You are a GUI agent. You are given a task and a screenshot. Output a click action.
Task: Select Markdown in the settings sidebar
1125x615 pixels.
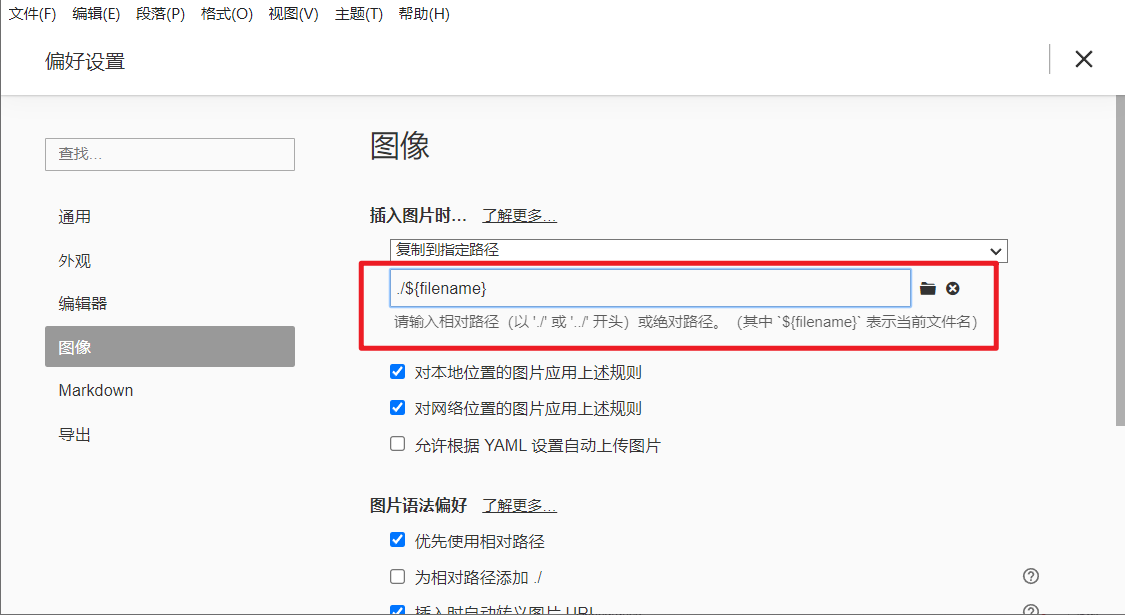96,391
